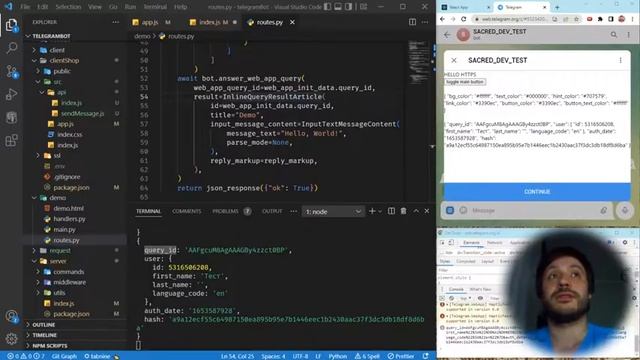The height and width of the screenshot is (360, 640).
Task: Close the routes.py editor tab
Action: (292, 22)
